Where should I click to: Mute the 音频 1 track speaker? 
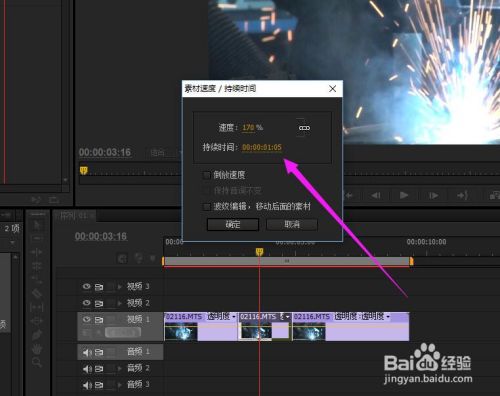click(x=87, y=352)
